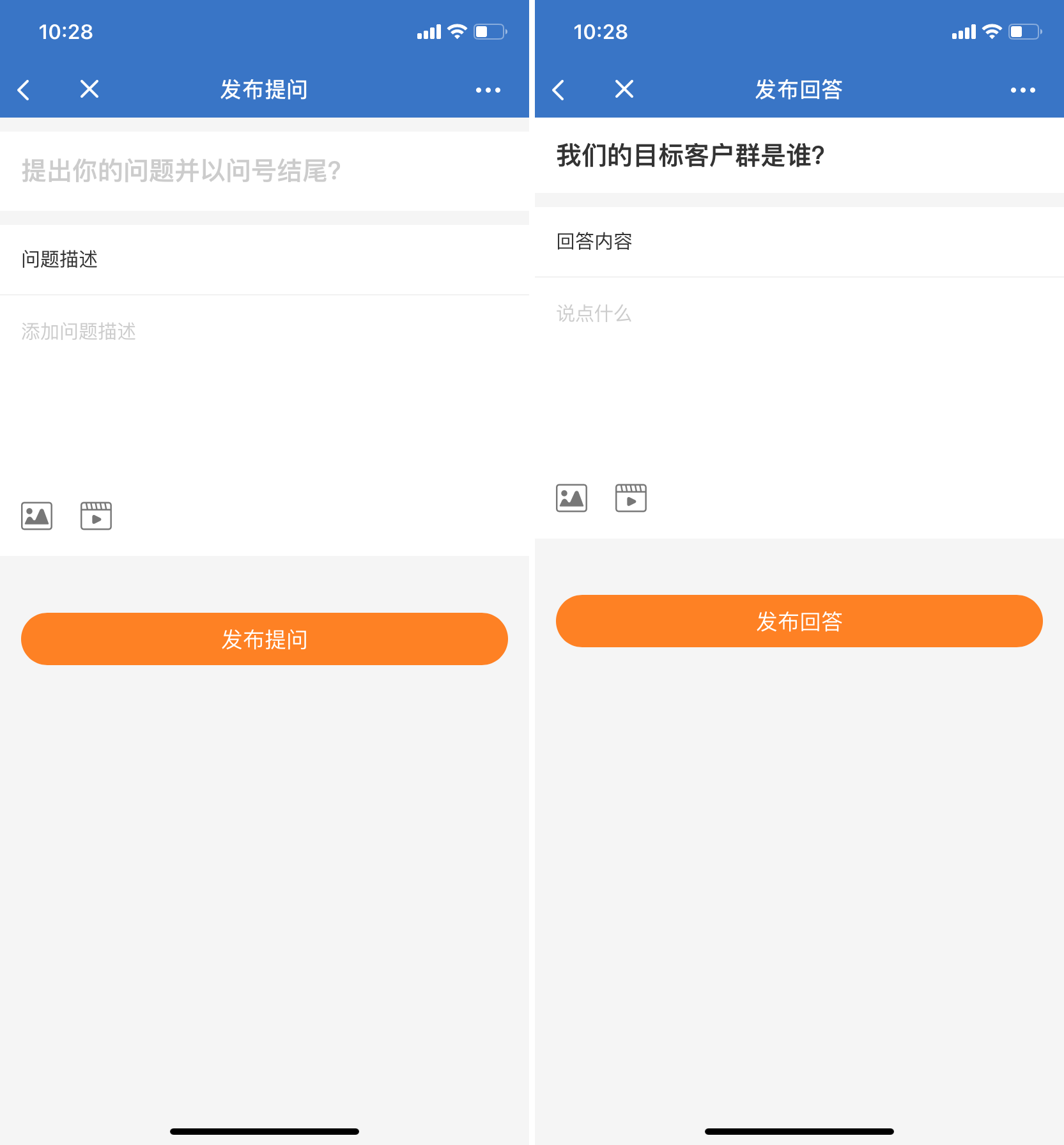Add an image to the answer content
Image resolution: width=1064 pixels, height=1145 pixels.
572,498
